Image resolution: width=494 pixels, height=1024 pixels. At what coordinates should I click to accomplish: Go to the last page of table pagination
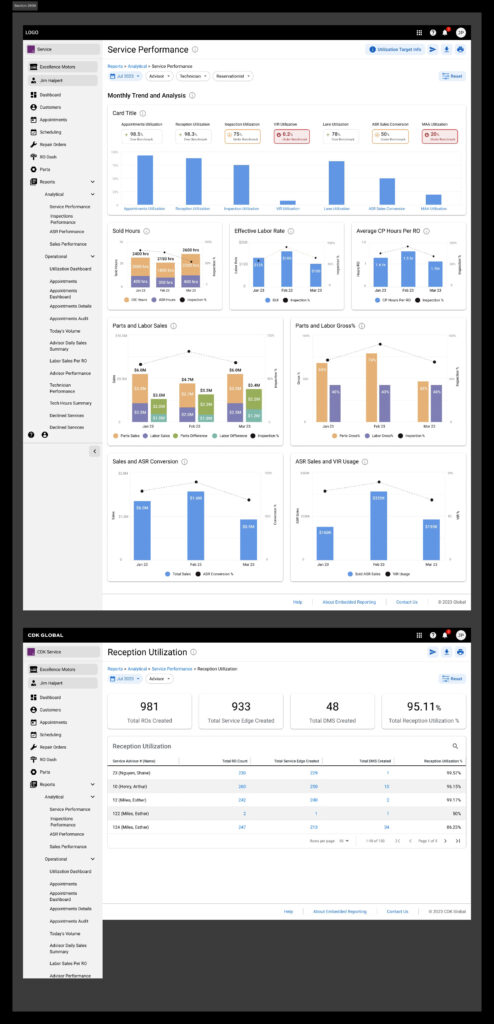coord(458,840)
